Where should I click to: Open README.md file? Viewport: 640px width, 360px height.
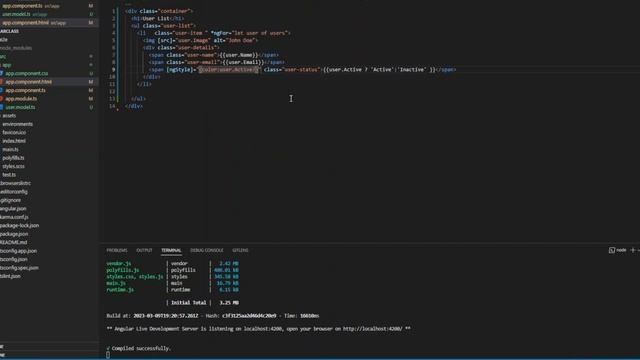tap(13, 242)
